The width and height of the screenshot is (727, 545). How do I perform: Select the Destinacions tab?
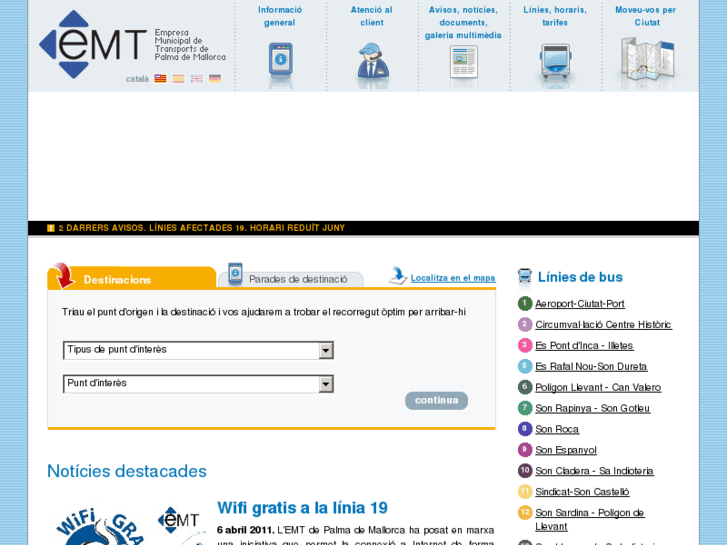[x=132, y=278]
